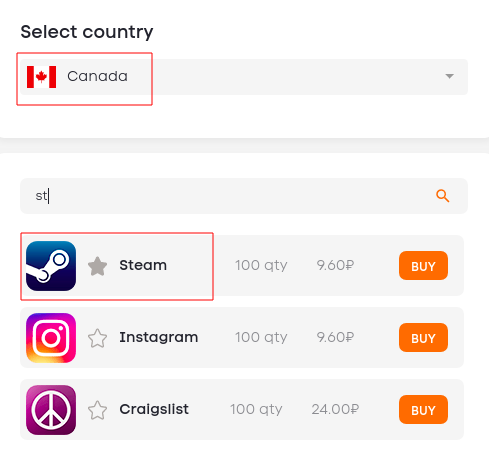
Task: Click the Instagram app icon
Action: (51, 338)
